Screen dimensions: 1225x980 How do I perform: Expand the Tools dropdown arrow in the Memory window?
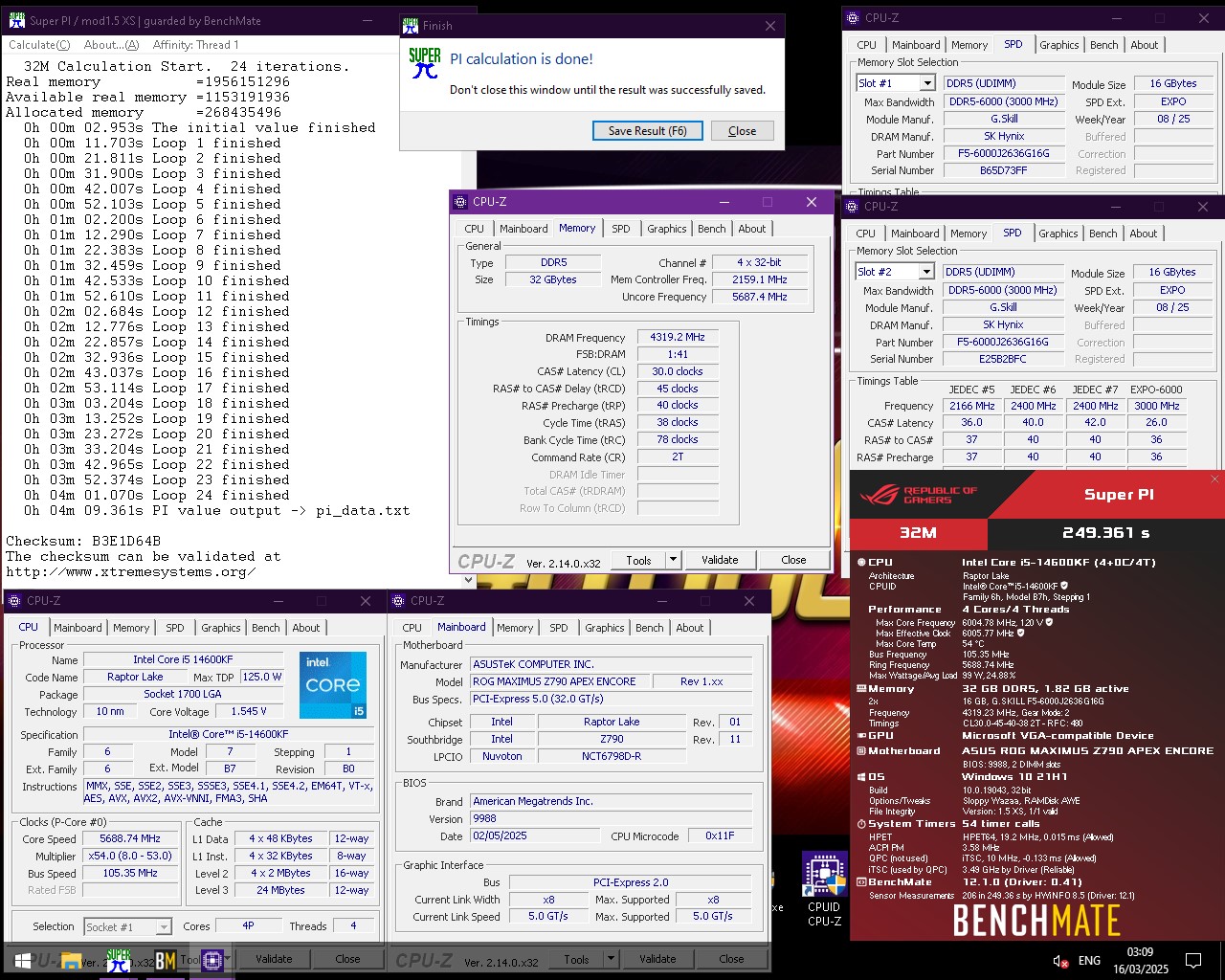[673, 561]
